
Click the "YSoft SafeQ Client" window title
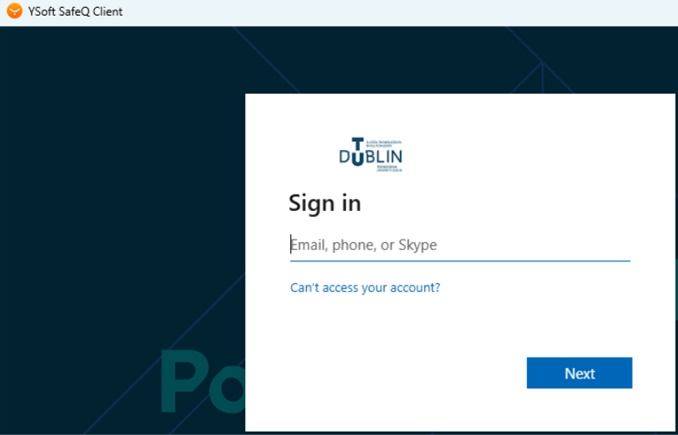click(x=75, y=11)
